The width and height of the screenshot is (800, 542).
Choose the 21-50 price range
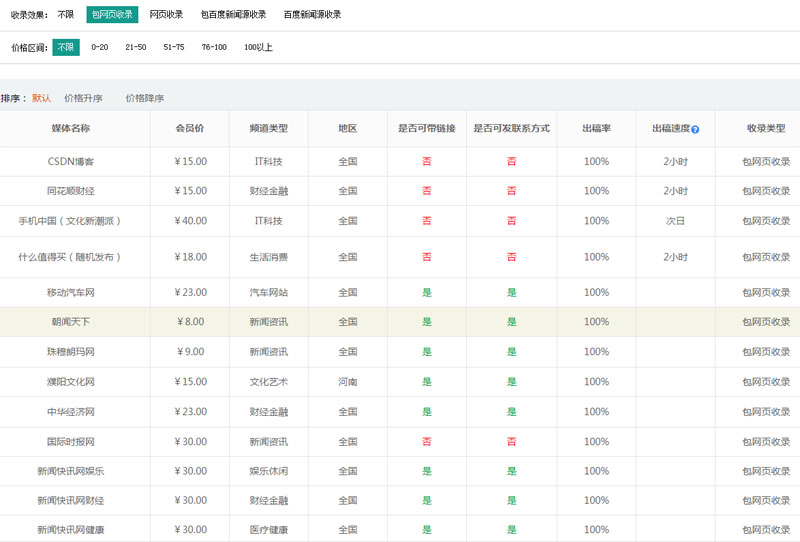(x=136, y=47)
